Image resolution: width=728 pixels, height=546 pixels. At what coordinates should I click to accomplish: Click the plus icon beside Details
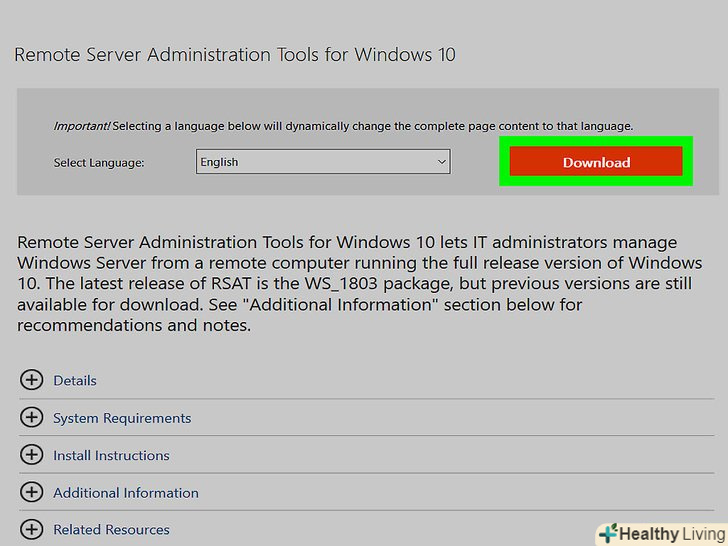point(32,380)
